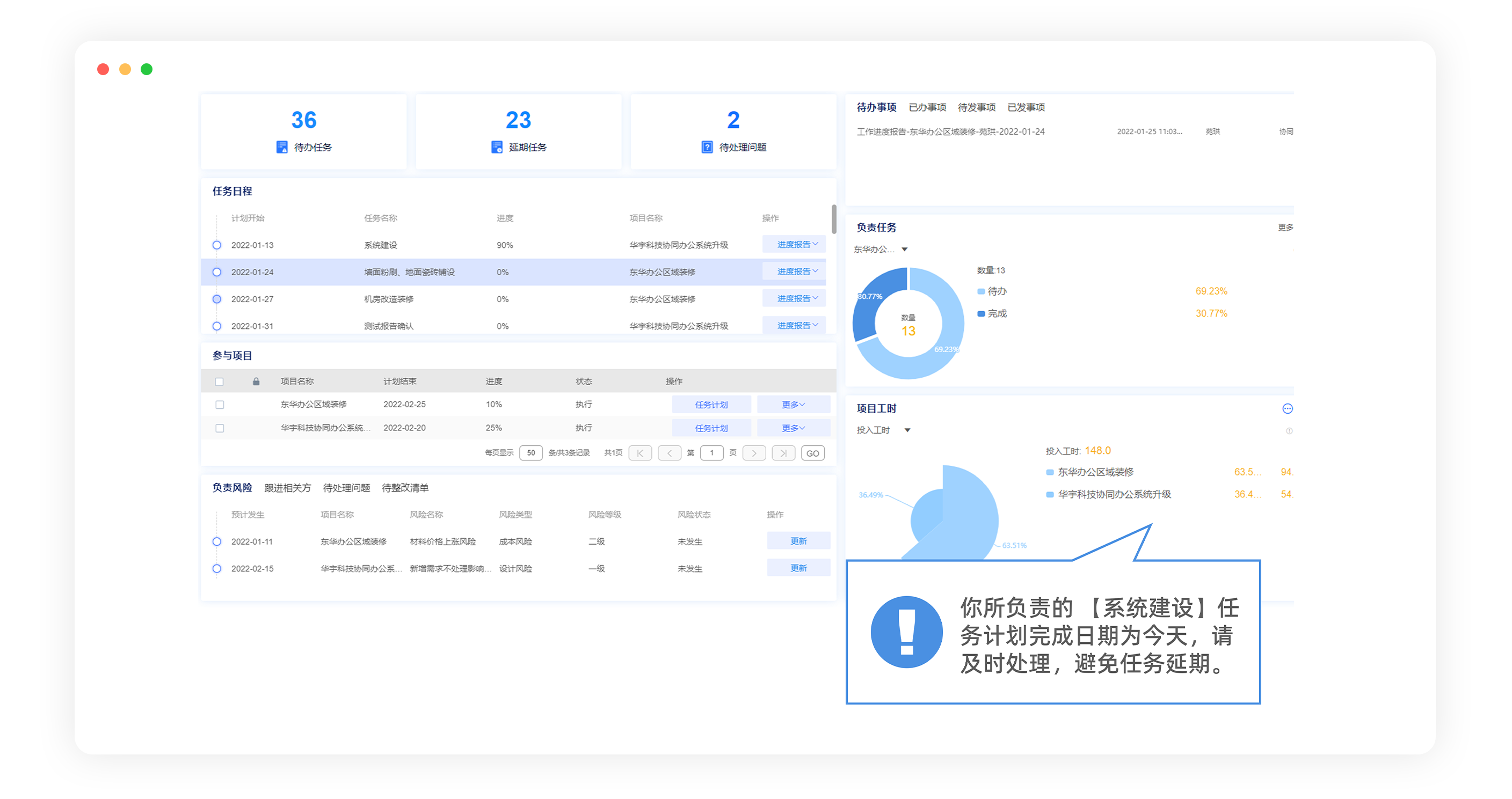The height and width of the screenshot is (799, 1512).
Task: Click the 36 待办任务 count
Action: click(303, 120)
